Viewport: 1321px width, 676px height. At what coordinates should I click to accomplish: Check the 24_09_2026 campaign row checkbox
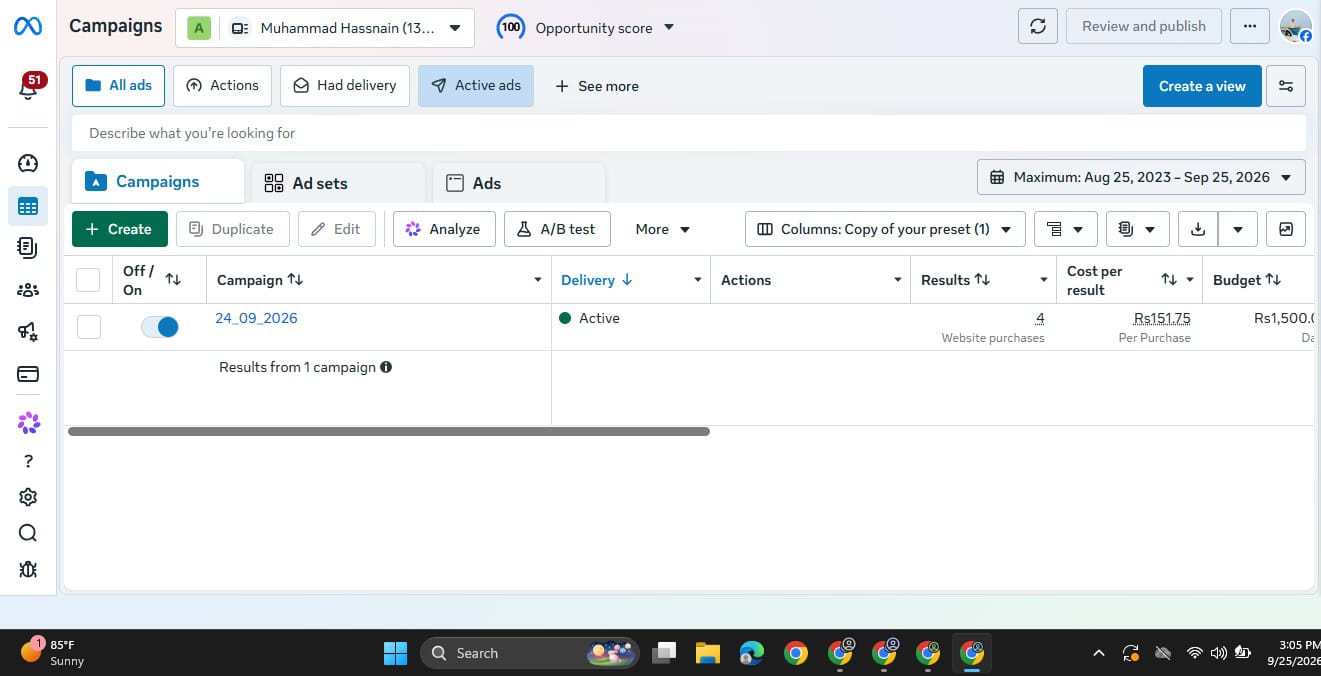(89, 327)
